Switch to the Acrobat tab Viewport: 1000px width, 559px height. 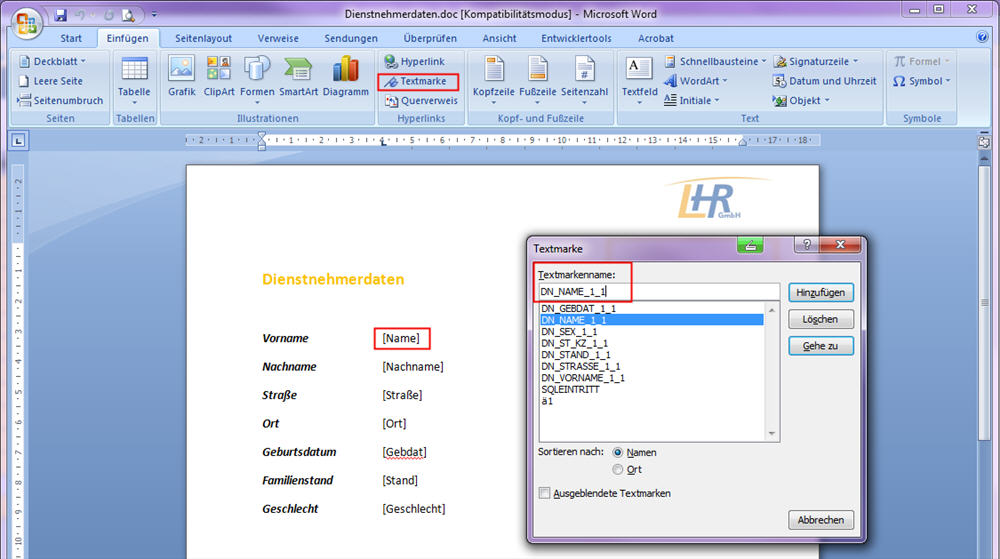(x=656, y=38)
